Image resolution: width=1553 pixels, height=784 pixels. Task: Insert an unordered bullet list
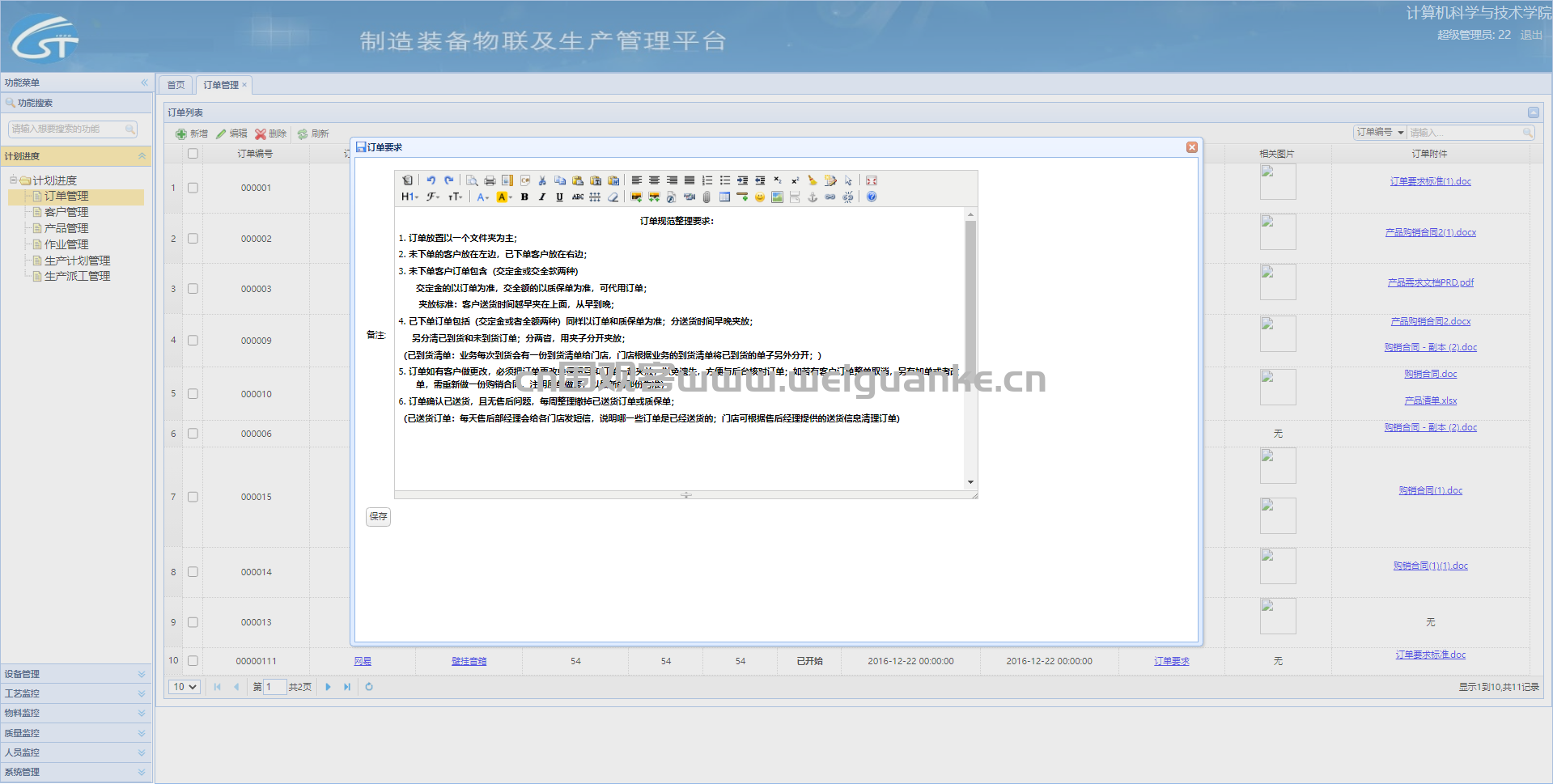(725, 180)
